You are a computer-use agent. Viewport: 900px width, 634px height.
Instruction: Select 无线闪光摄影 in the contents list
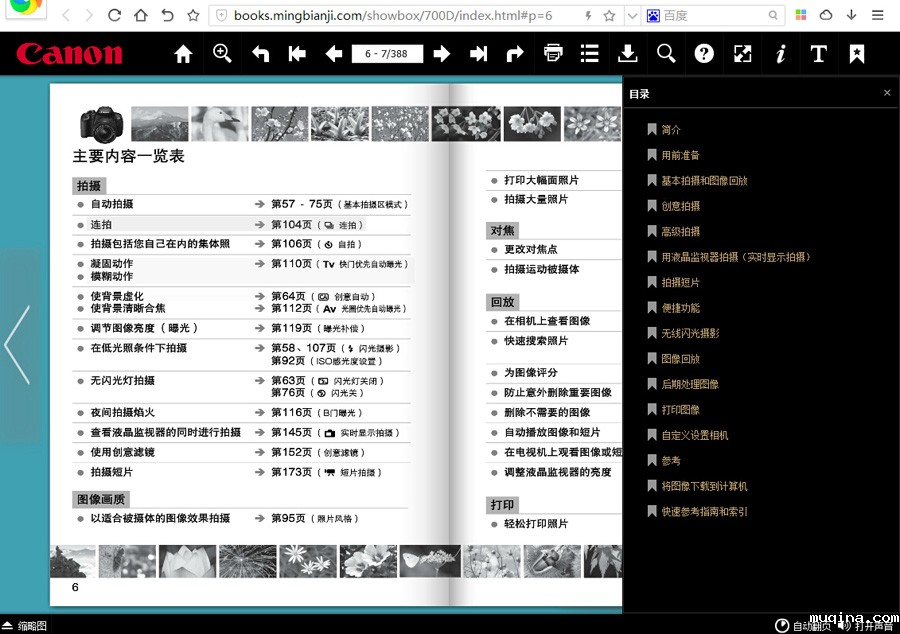coord(689,333)
